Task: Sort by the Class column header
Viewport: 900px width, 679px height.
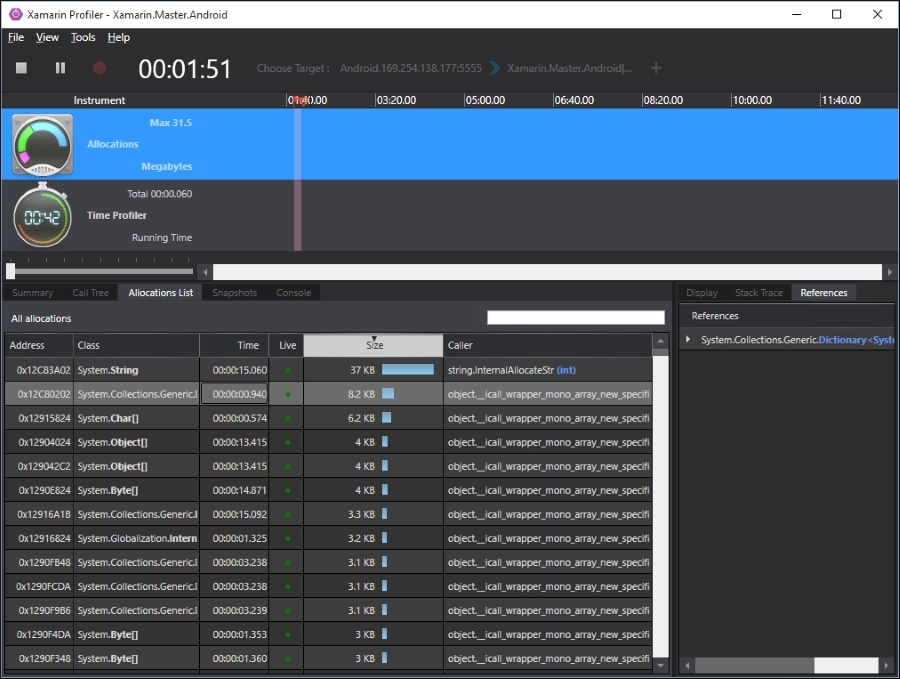Action: [137, 345]
